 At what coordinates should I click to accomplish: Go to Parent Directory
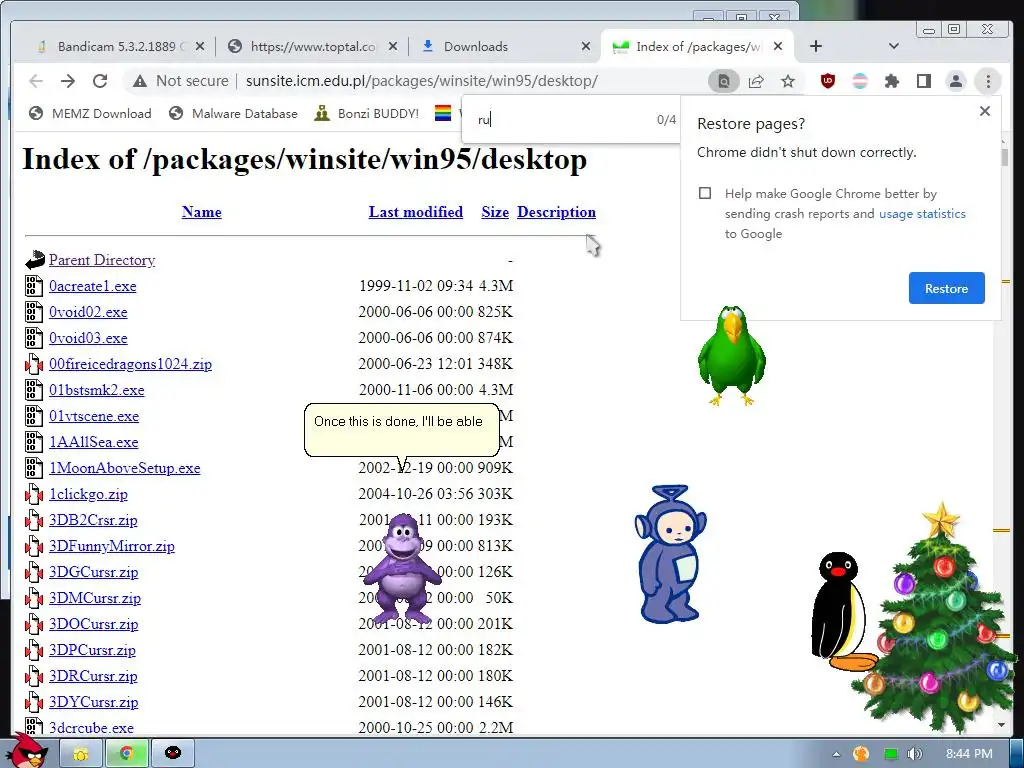pyautogui.click(x=102, y=260)
